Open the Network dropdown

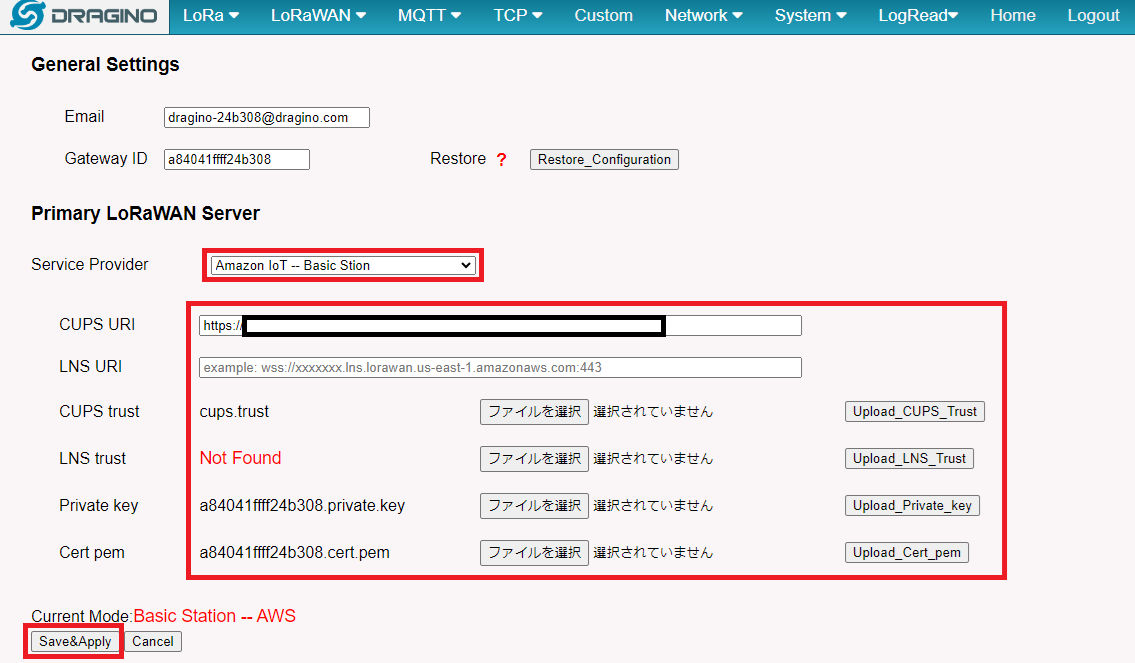click(x=702, y=16)
